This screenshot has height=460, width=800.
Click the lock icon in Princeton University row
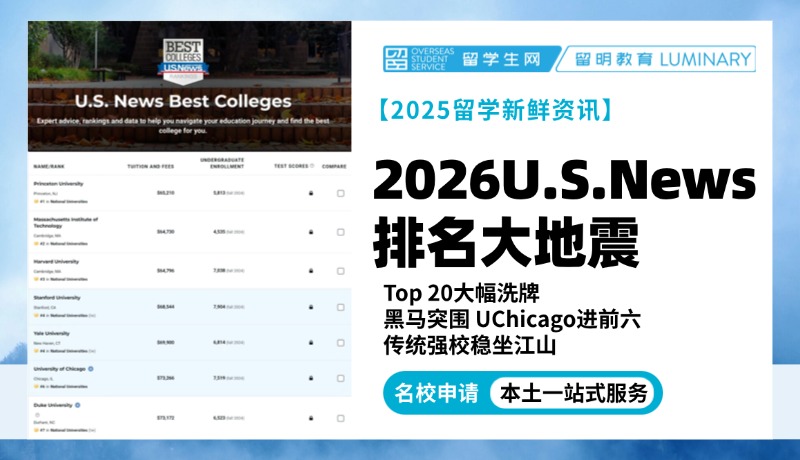point(311,193)
